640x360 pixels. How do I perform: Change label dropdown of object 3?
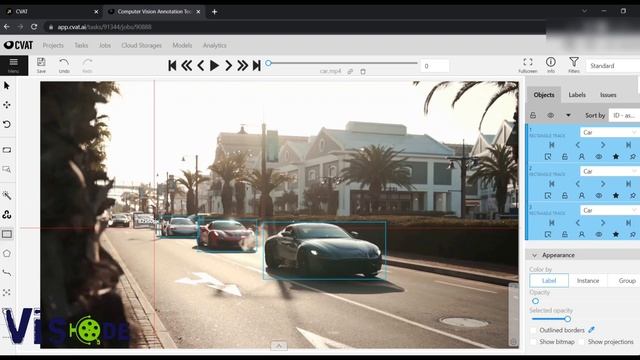(x=609, y=210)
